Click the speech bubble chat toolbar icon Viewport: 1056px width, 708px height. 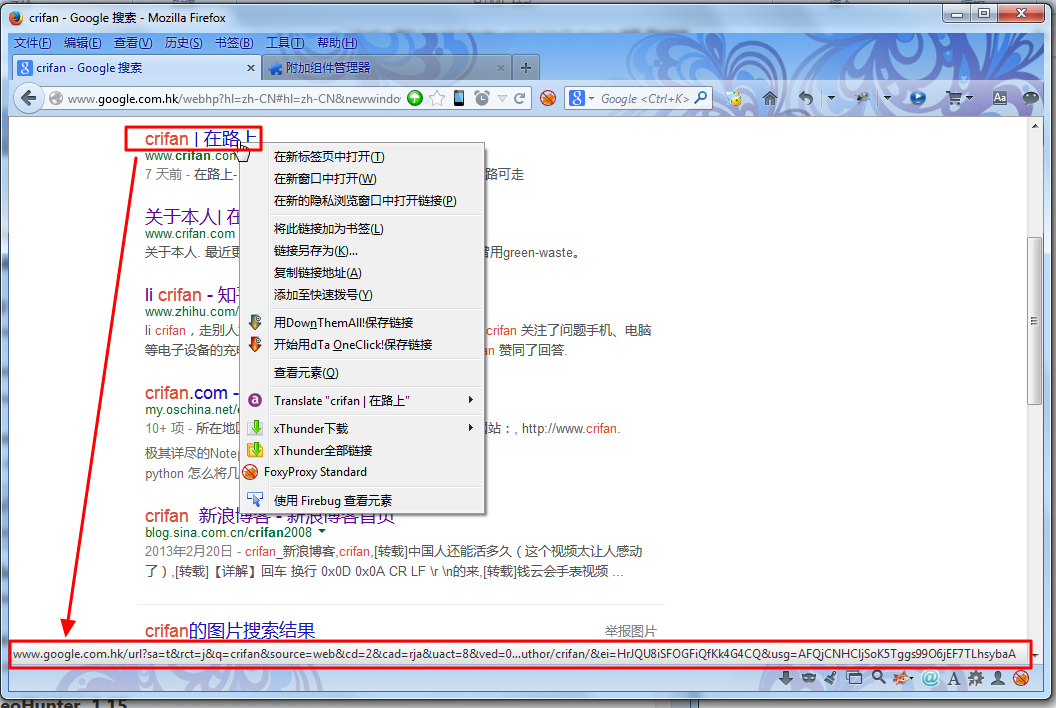(x=1030, y=98)
